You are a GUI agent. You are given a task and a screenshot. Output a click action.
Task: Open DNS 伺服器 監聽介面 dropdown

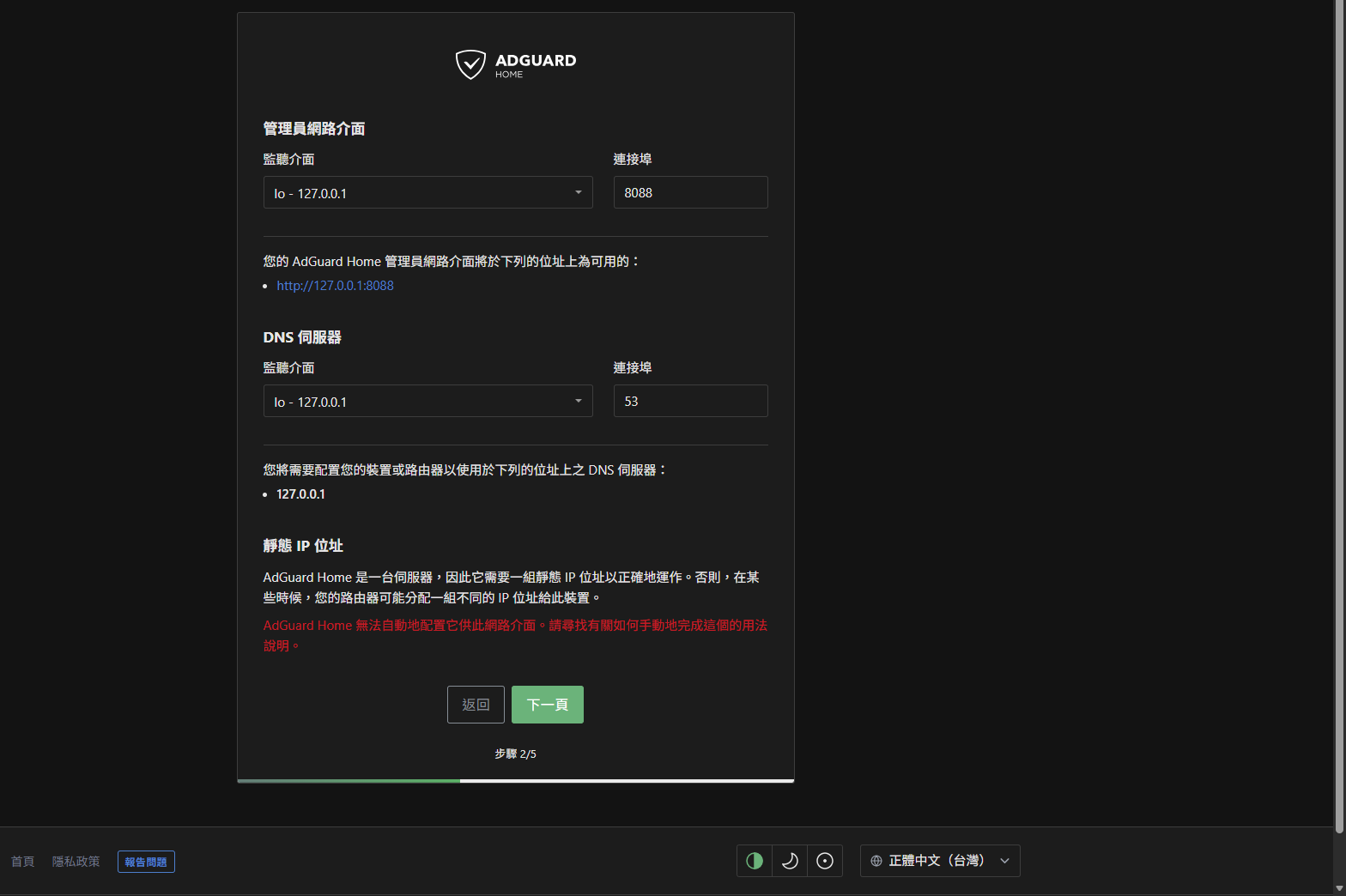point(427,401)
